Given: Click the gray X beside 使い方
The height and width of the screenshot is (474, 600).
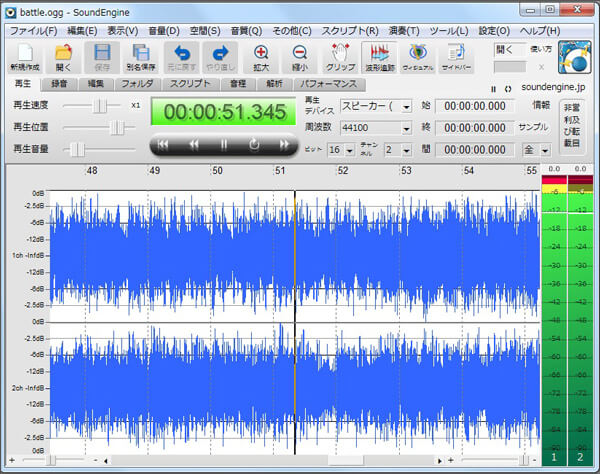Looking at the screenshot, I should pos(541,67).
